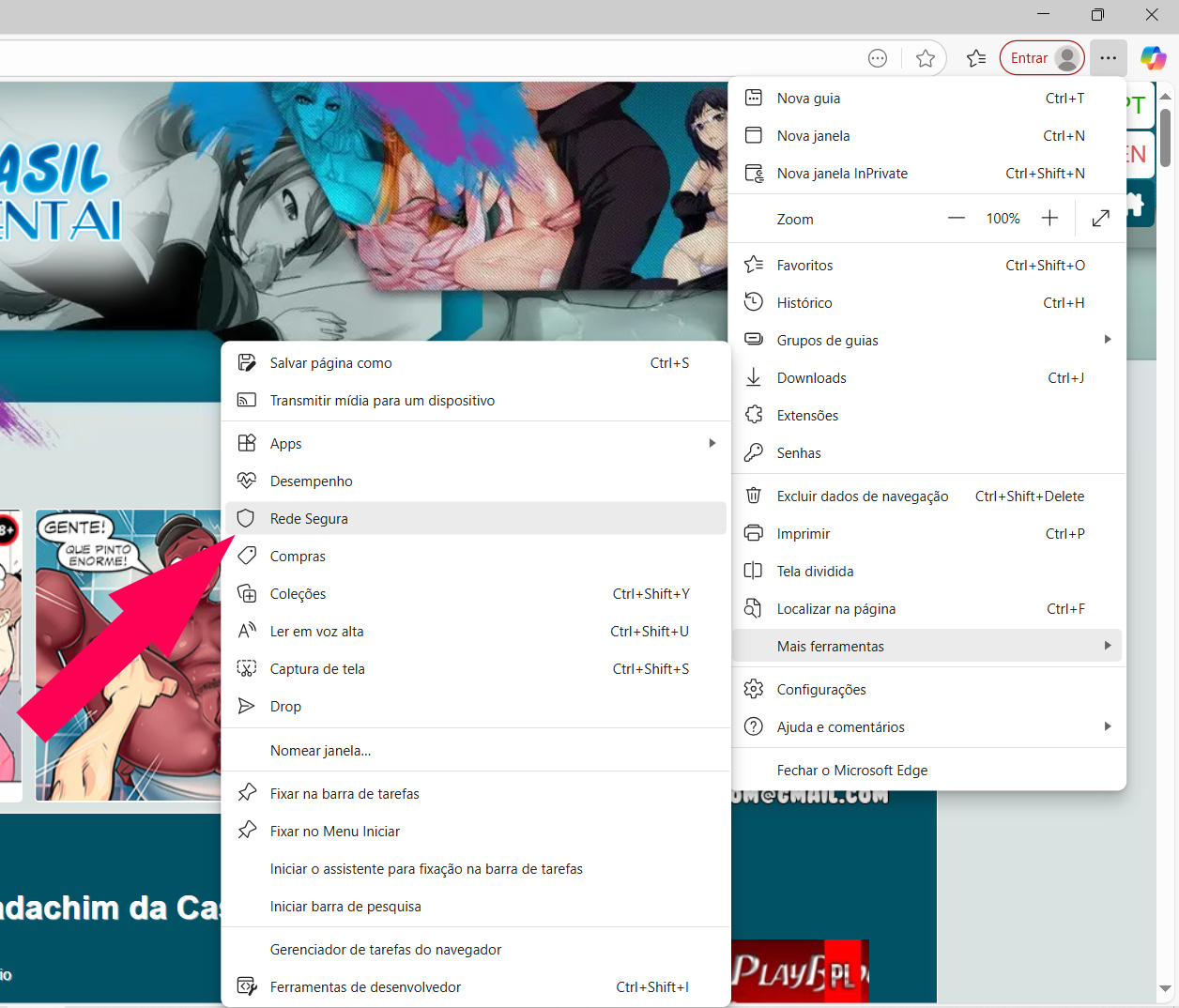Click the feedback smiley icon in address bar
Image resolution: width=1179 pixels, height=1008 pixels.
coord(878,58)
